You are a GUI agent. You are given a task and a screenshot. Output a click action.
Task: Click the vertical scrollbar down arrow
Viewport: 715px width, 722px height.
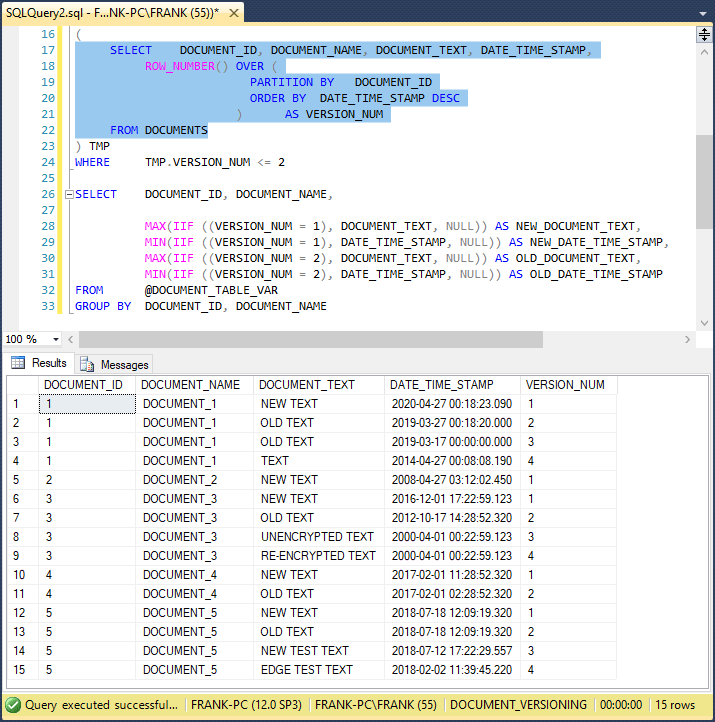click(x=704, y=323)
